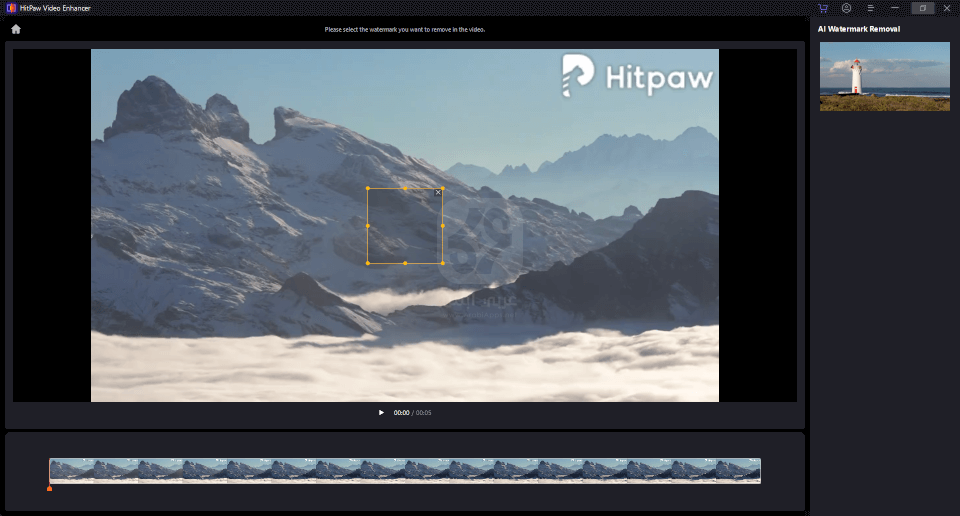Viewport: 960px width, 516px height.
Task: Click the HitPaw Video Enhancer app logo
Action: [11, 8]
